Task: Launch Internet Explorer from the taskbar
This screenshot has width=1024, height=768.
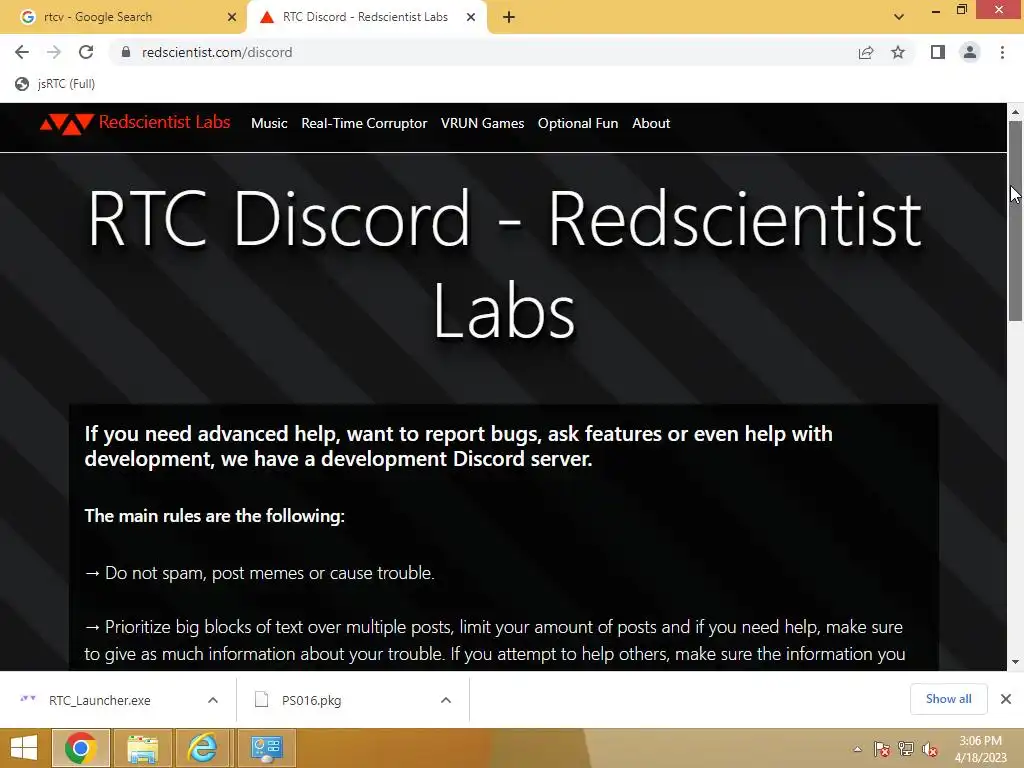Action: [x=202, y=748]
